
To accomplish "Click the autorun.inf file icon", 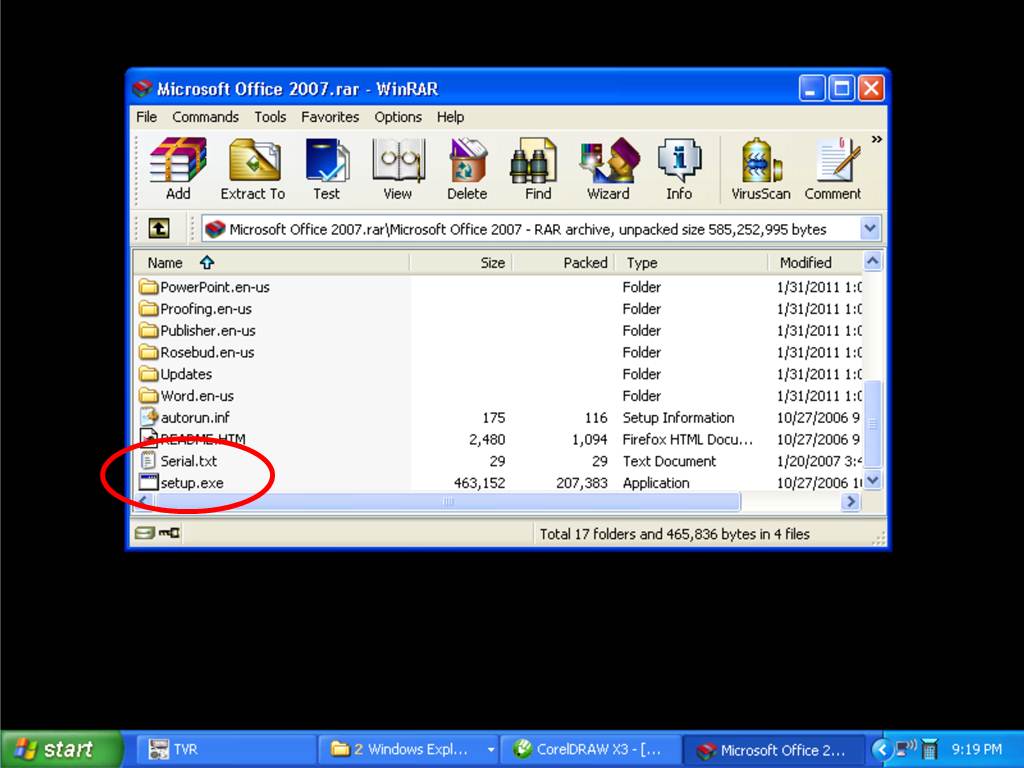I will 149,417.
